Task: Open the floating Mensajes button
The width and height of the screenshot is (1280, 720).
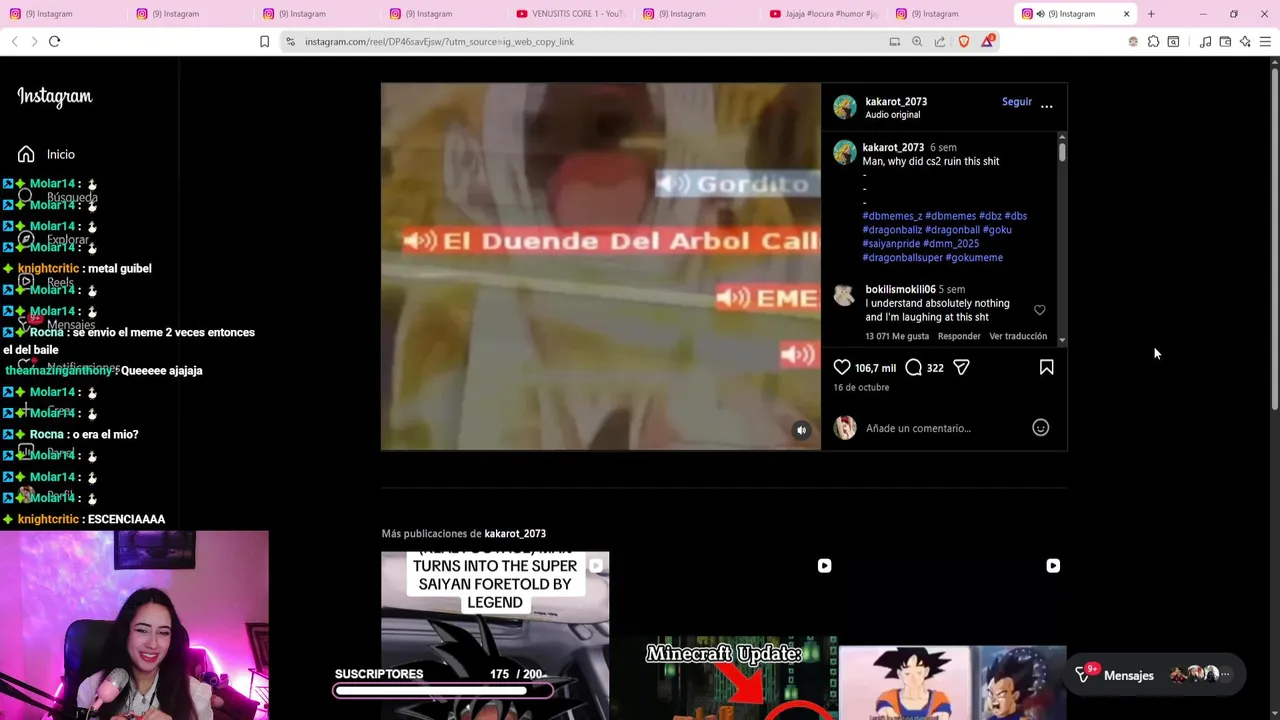Action: 1155,675
